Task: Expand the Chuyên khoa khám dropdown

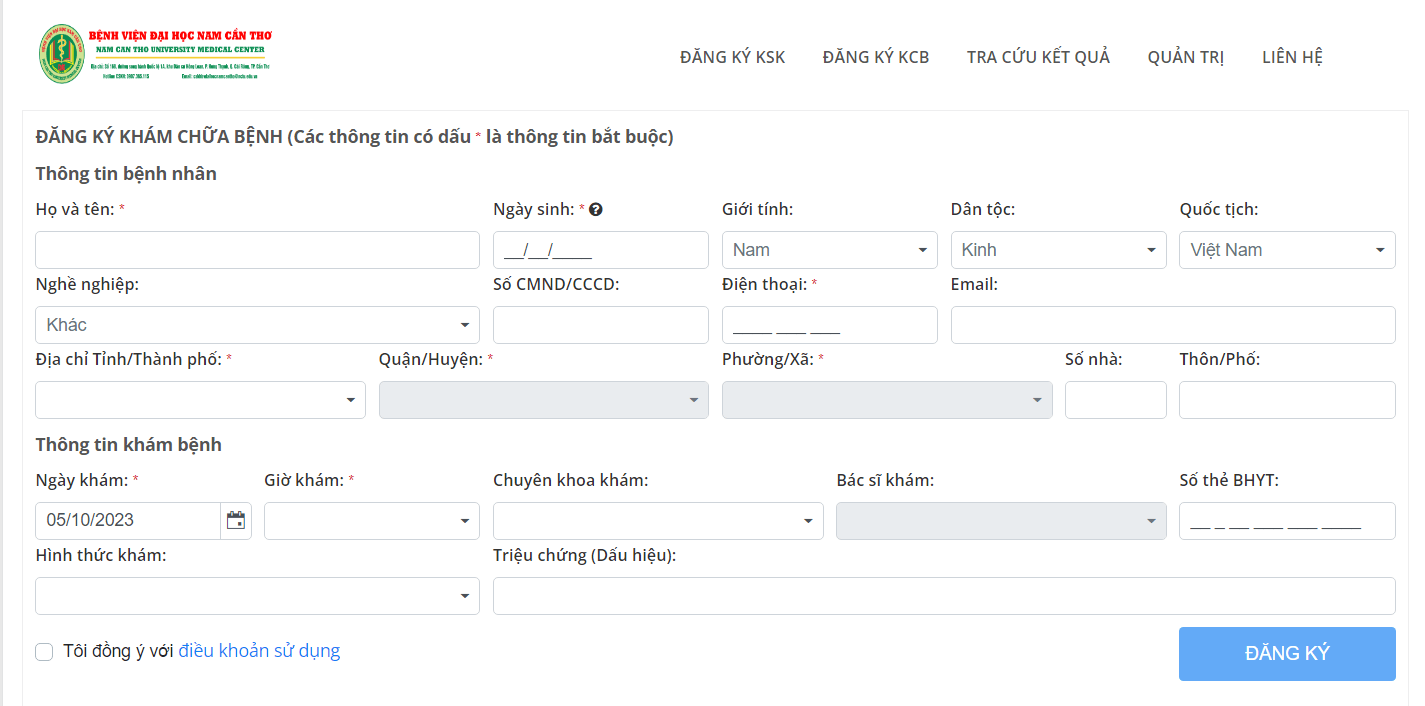Action: click(658, 521)
